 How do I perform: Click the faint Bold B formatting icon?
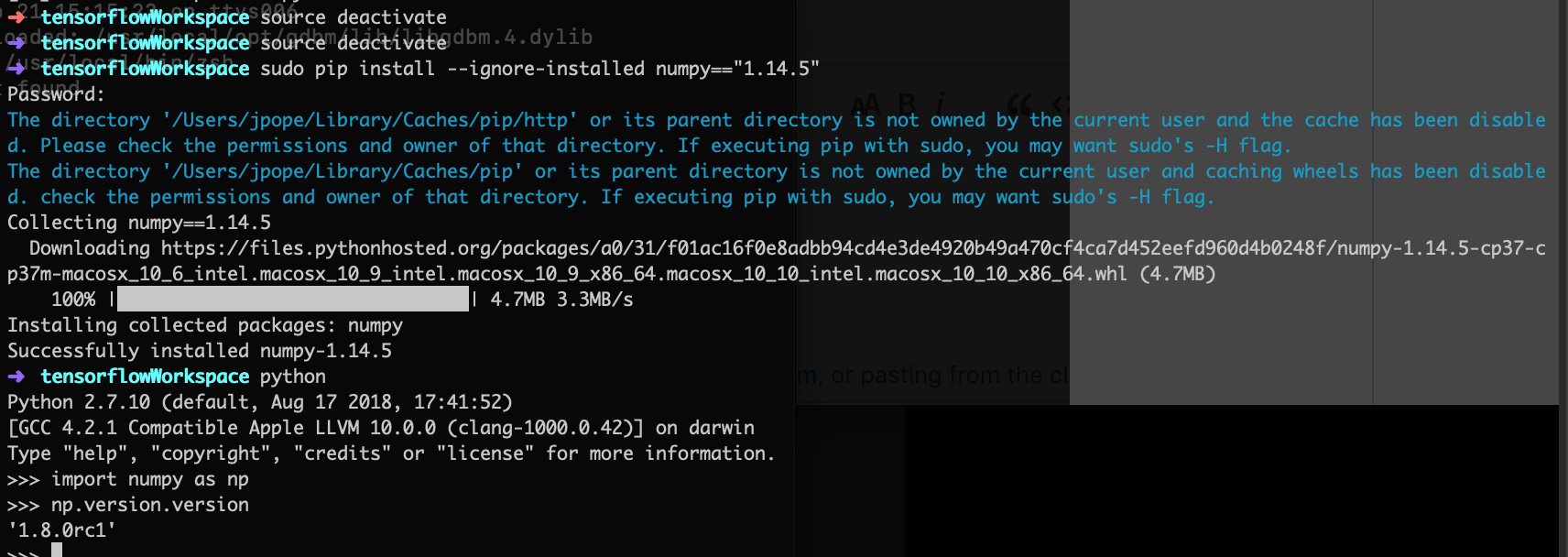pyautogui.click(x=907, y=104)
